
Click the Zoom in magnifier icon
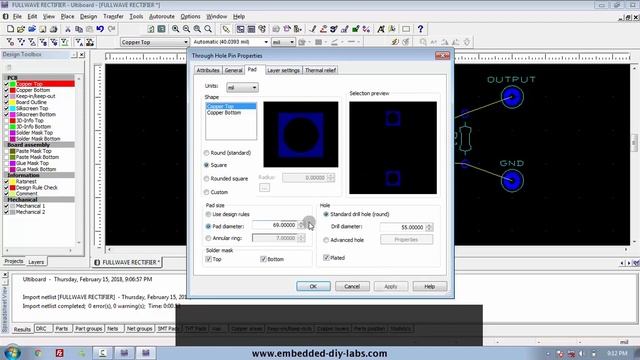point(176,29)
